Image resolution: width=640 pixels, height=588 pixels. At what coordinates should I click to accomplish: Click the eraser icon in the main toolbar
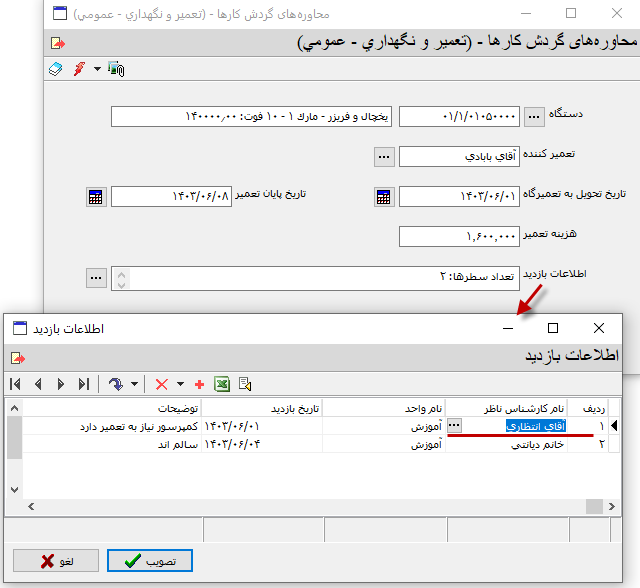point(57,69)
